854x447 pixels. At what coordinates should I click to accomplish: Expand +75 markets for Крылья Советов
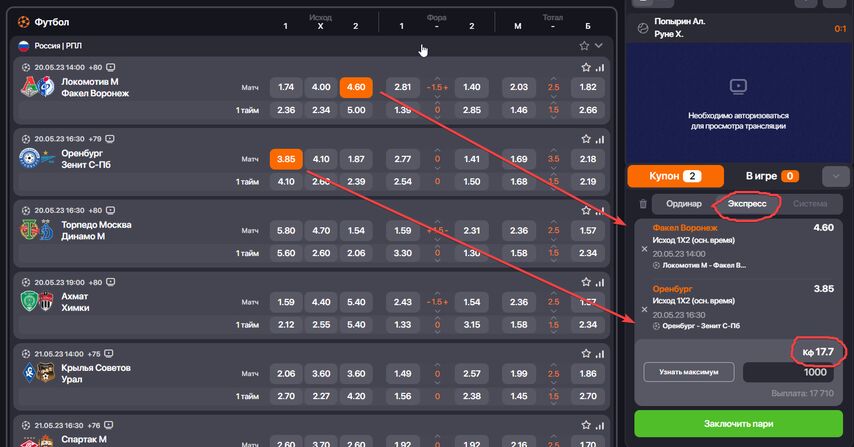click(94, 353)
